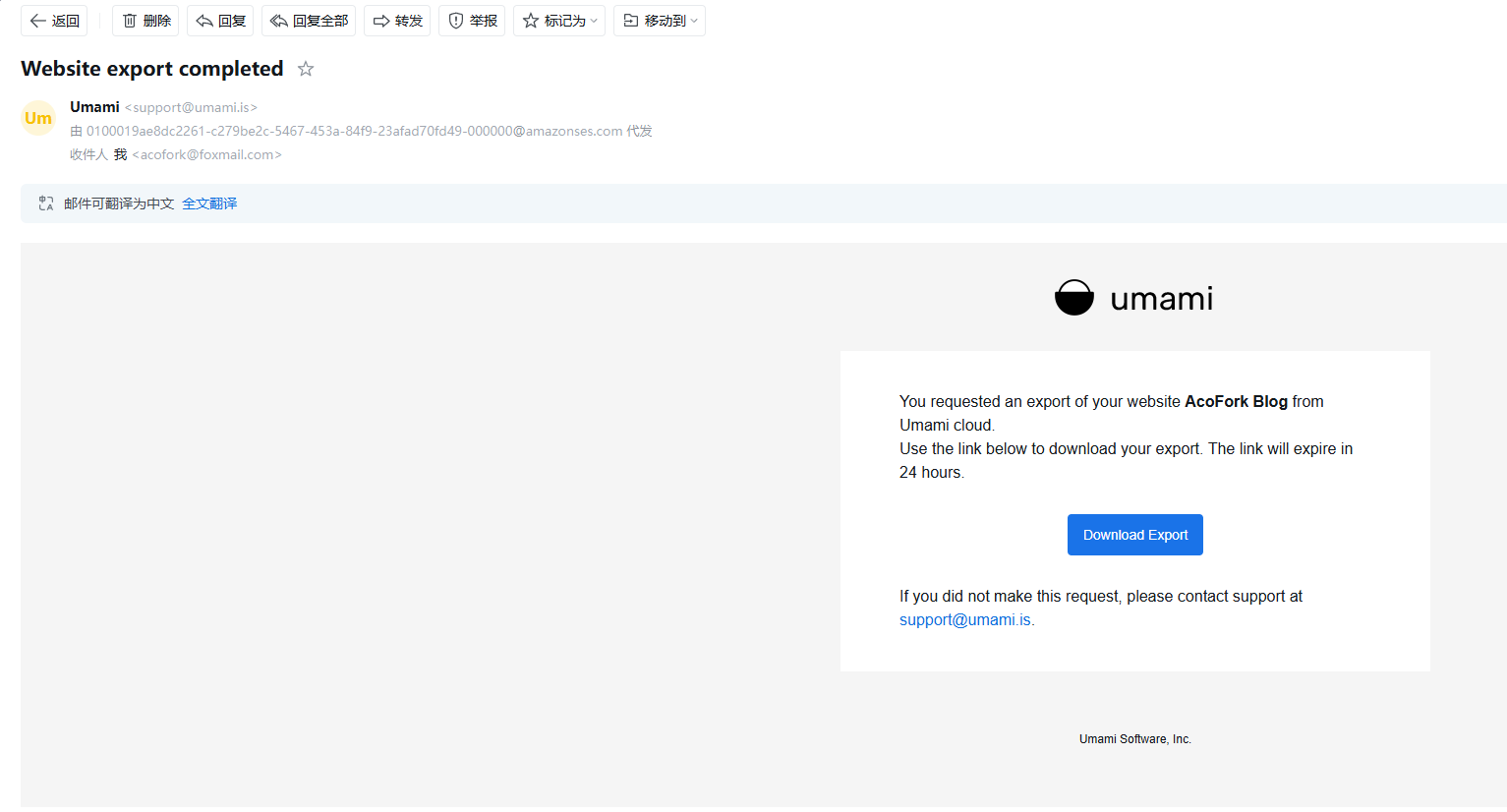Open the Mark as (标记为) dropdown
This screenshot has height=812, width=1507.
click(559, 21)
